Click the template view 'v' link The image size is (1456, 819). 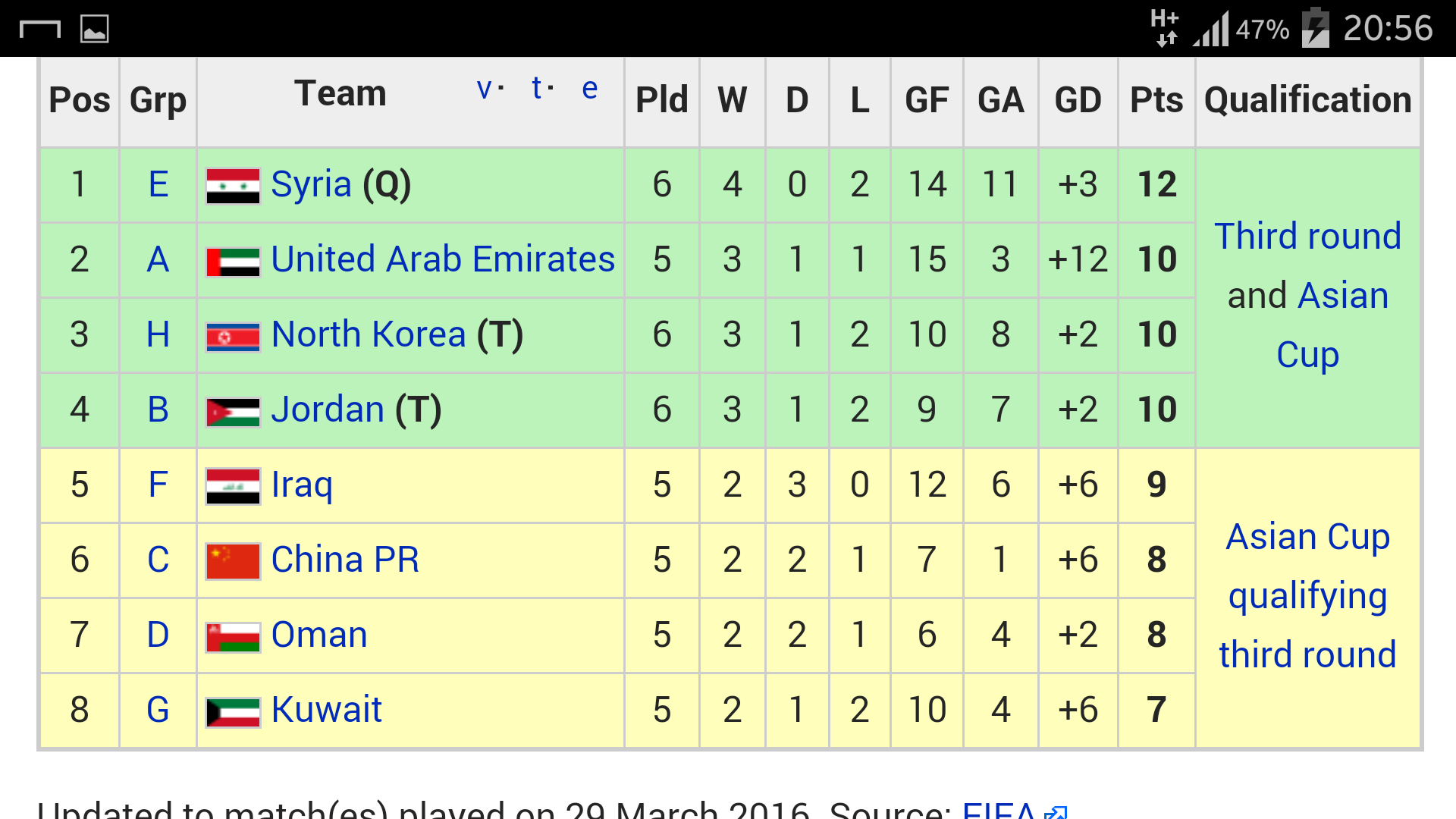tap(484, 89)
